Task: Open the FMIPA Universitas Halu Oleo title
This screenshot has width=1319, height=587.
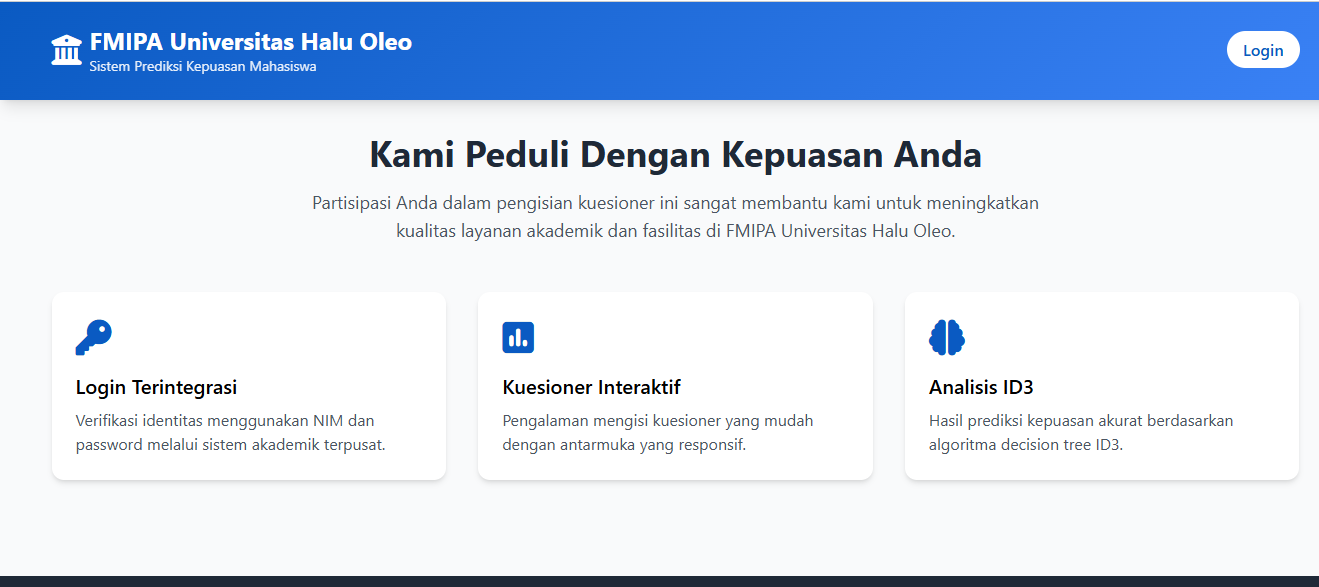Action: tap(250, 42)
